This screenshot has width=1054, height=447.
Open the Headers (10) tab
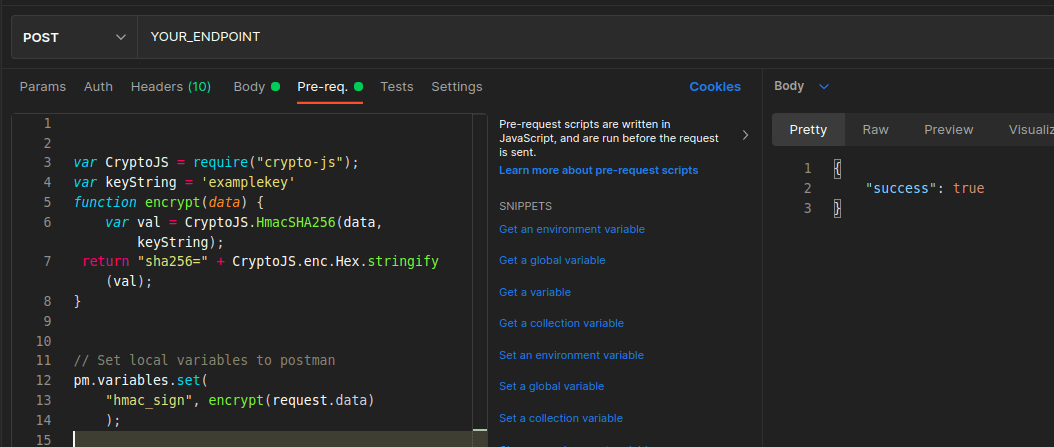click(x=171, y=87)
